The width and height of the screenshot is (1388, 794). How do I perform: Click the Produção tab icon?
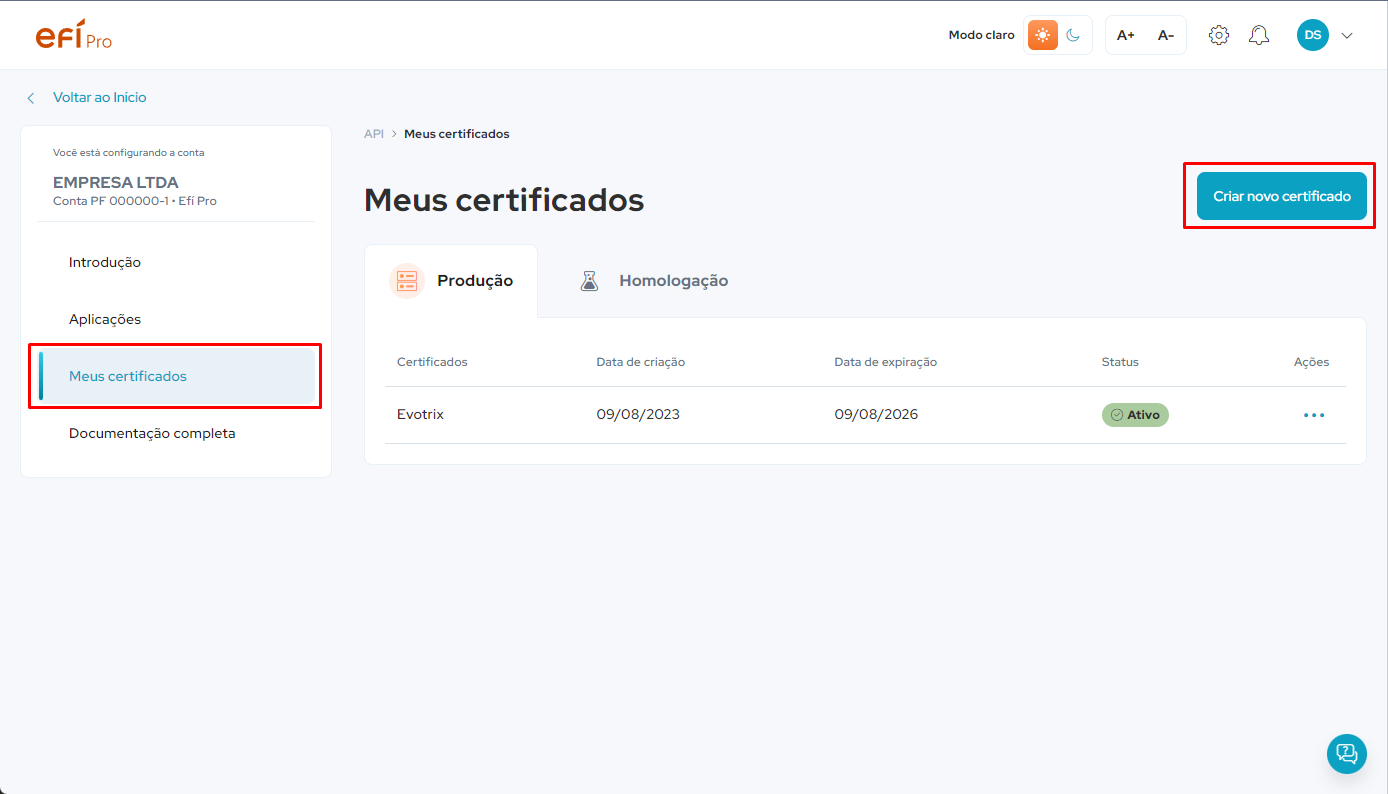pyautogui.click(x=407, y=280)
